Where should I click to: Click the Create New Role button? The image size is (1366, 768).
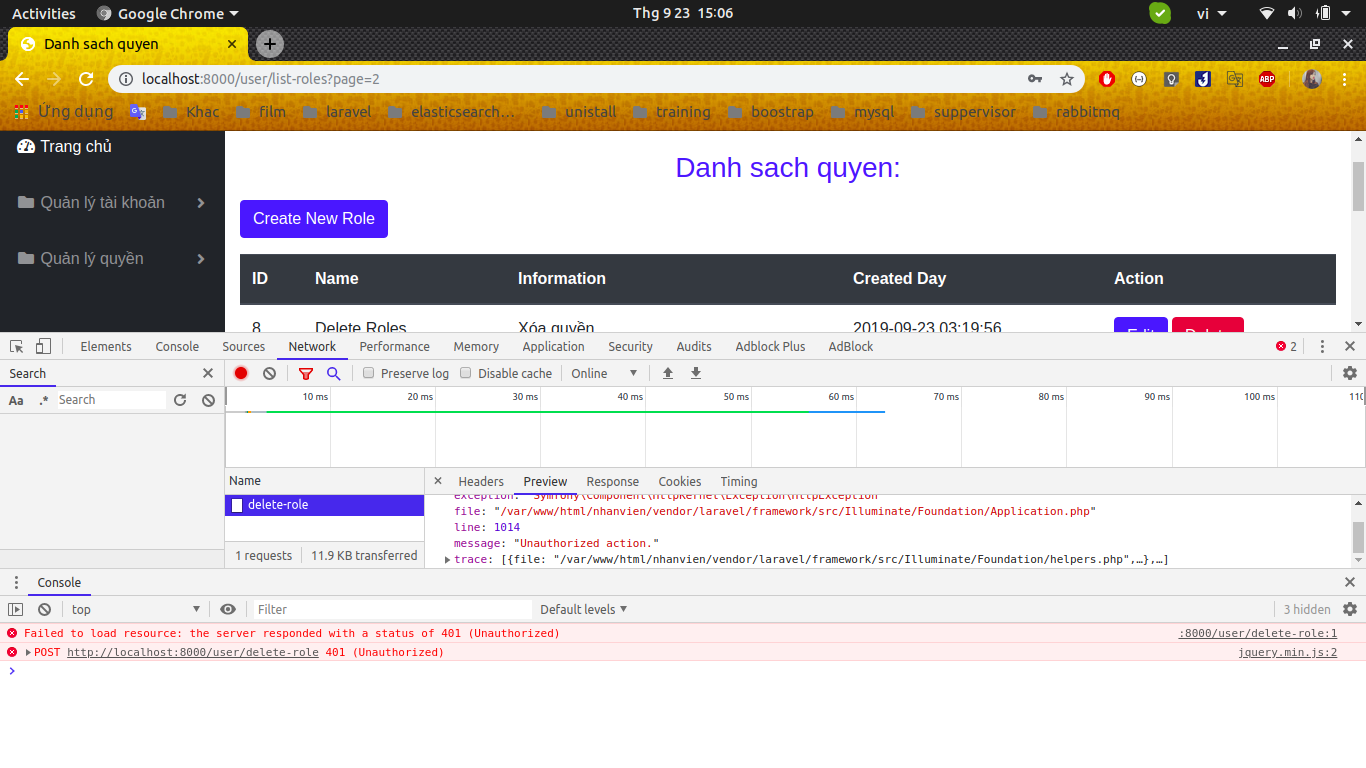click(x=313, y=218)
